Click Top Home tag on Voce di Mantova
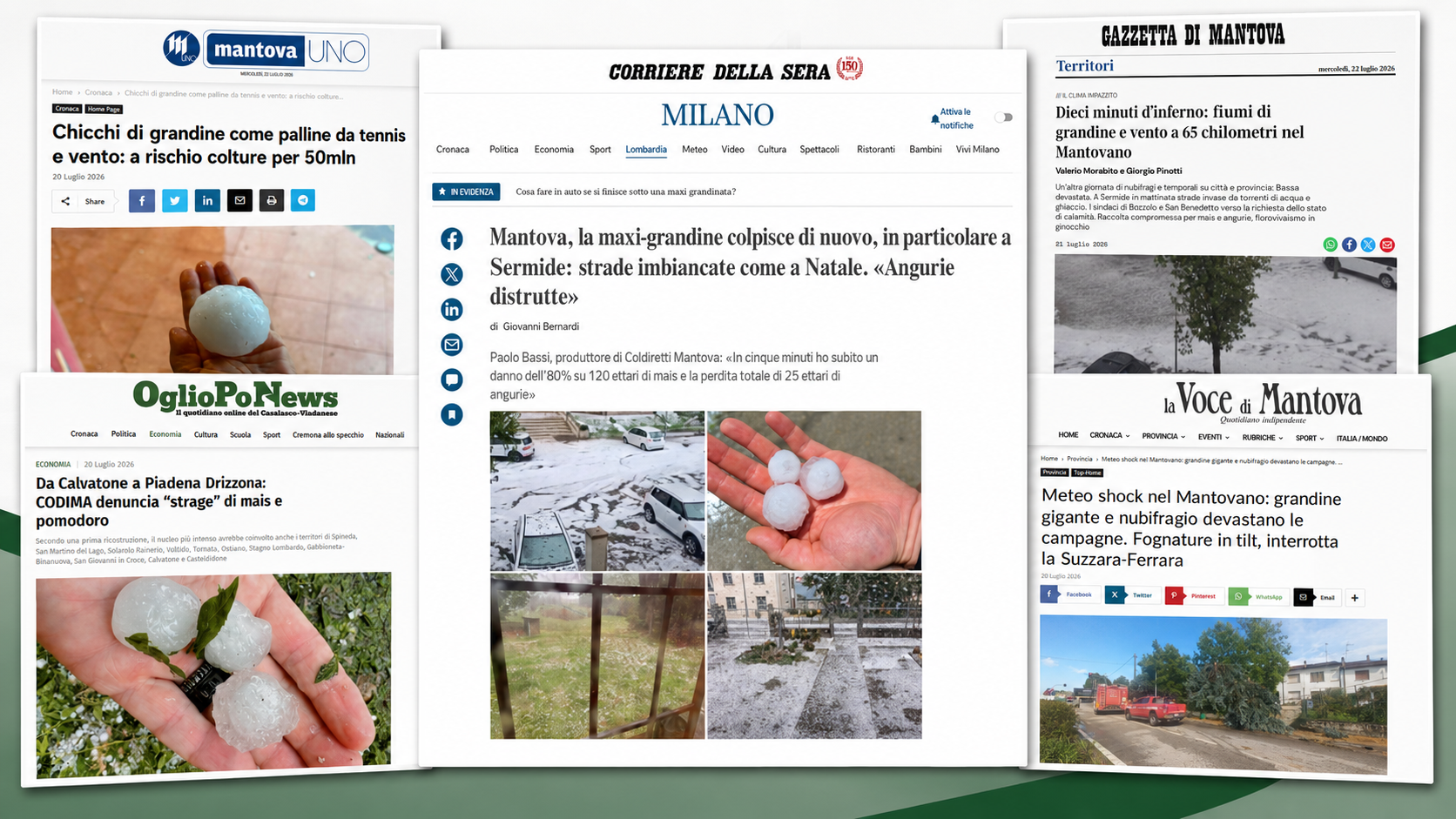 1087,473
